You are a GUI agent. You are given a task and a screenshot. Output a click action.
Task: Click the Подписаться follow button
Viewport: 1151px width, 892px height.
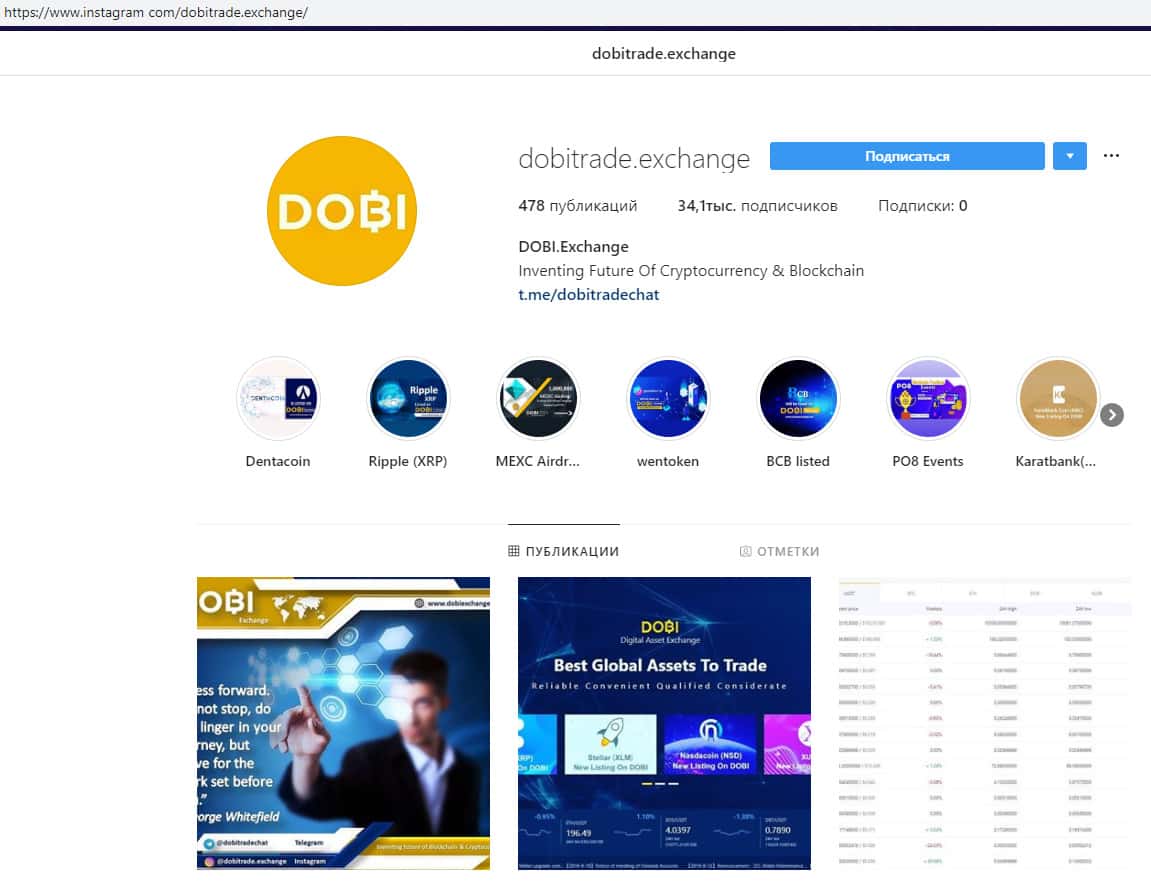[907, 156]
